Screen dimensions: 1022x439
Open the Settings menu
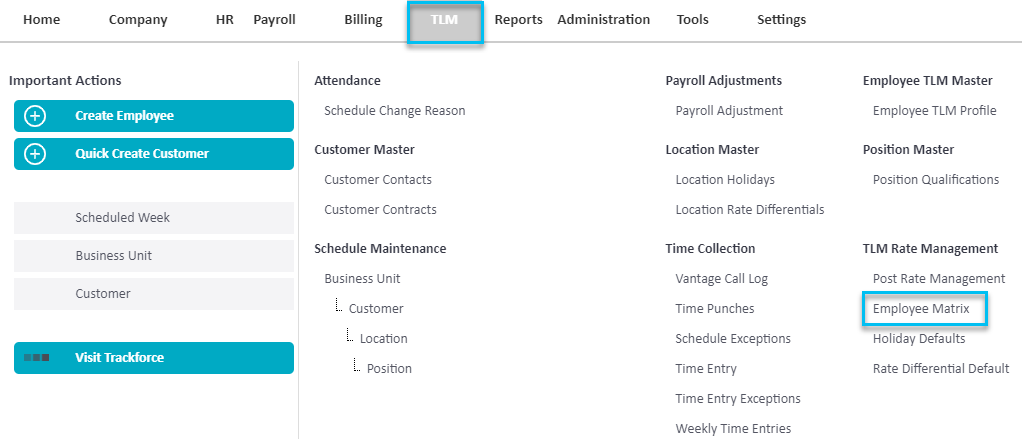point(781,20)
